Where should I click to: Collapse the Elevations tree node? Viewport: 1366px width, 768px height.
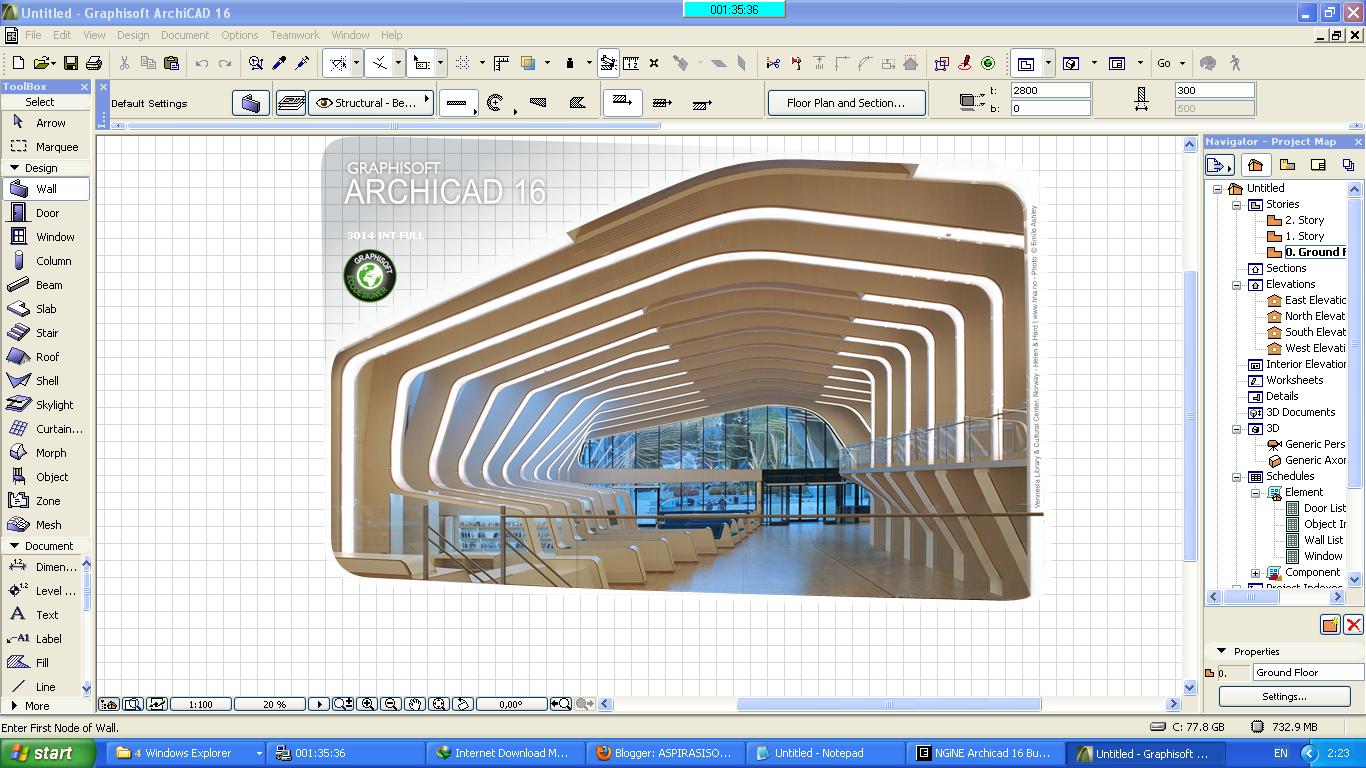[x=1237, y=285]
